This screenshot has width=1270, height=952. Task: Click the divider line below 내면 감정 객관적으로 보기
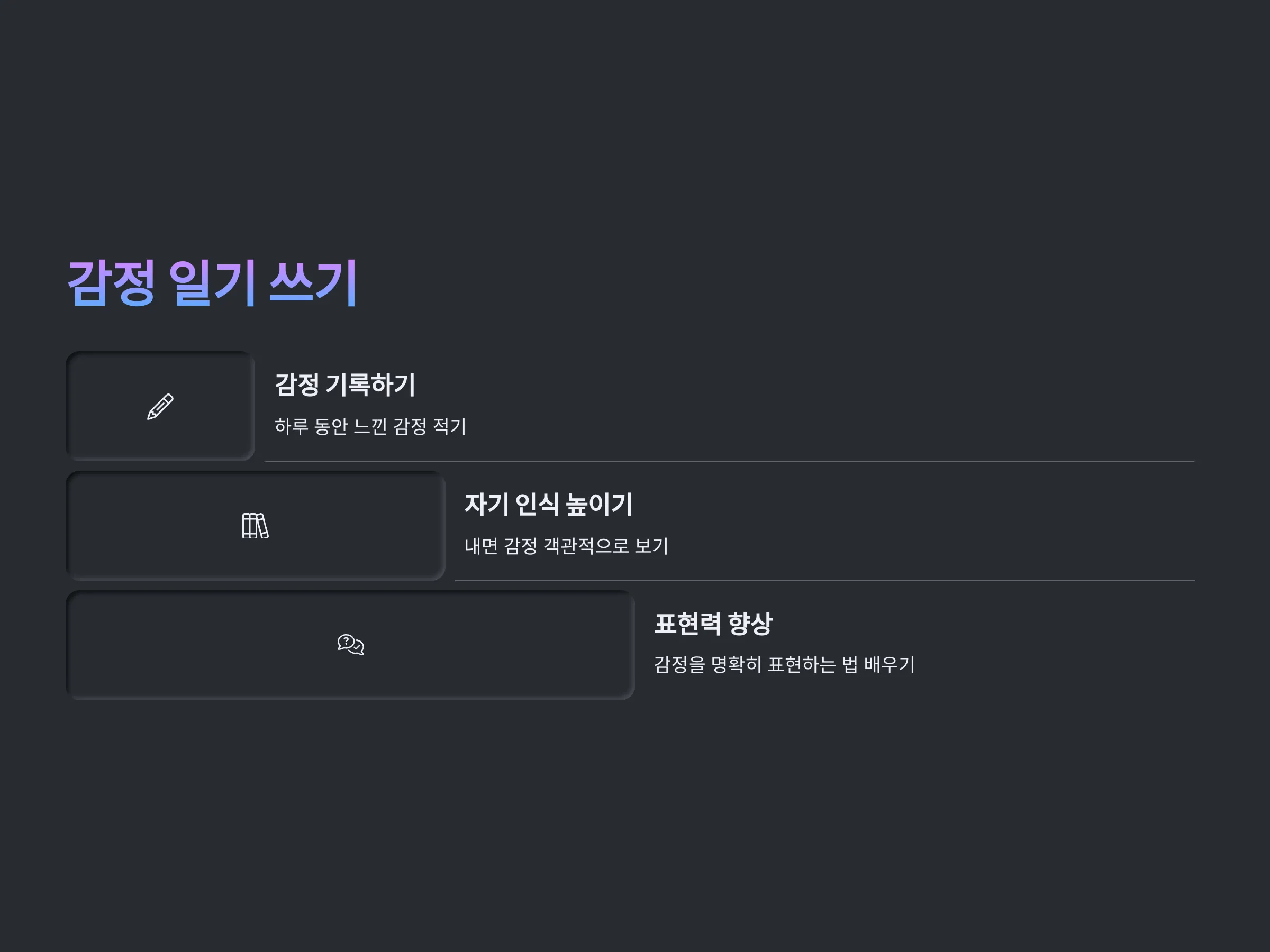(824, 580)
